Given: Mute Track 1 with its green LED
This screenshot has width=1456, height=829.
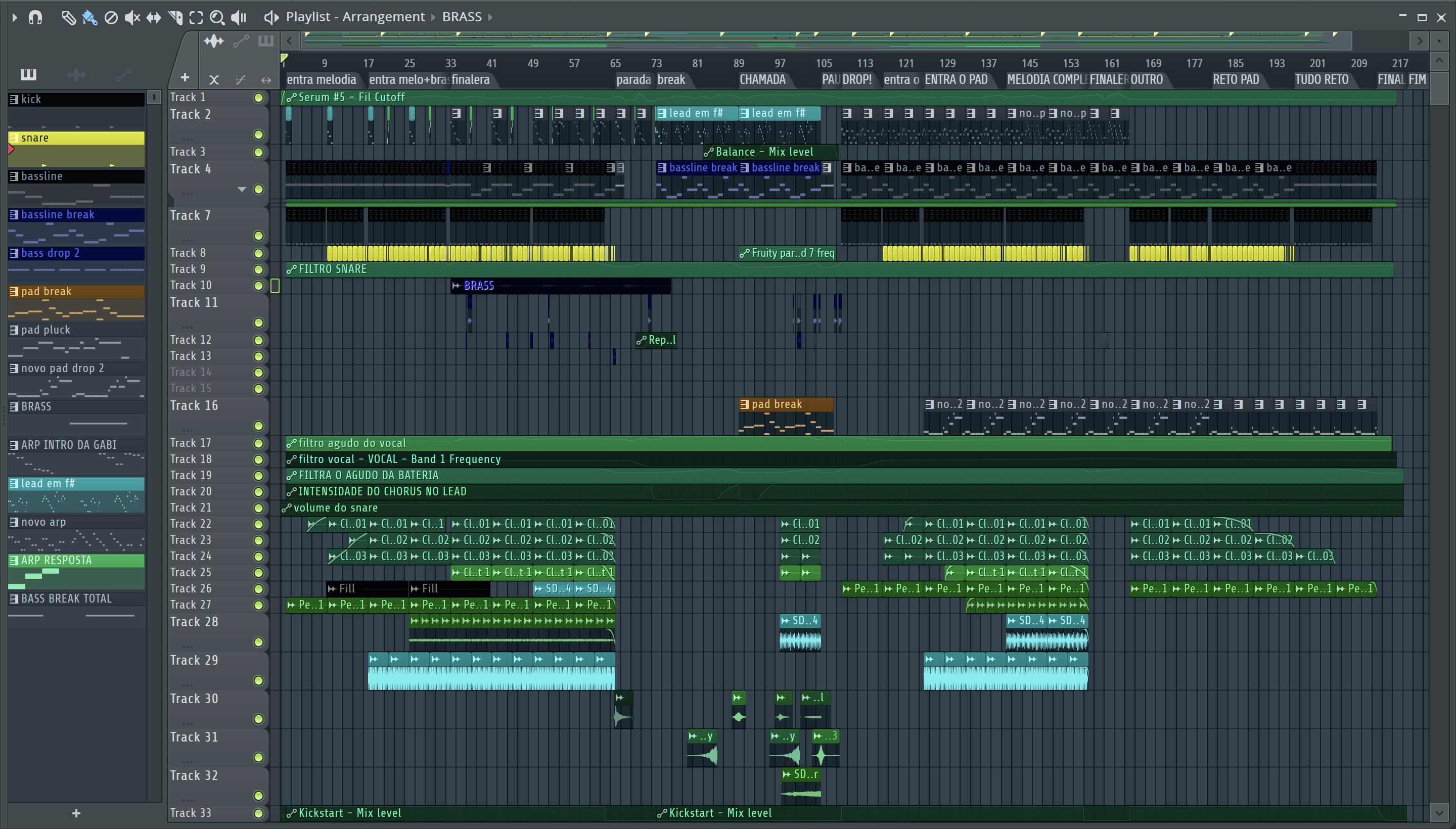Looking at the screenshot, I should pos(258,98).
